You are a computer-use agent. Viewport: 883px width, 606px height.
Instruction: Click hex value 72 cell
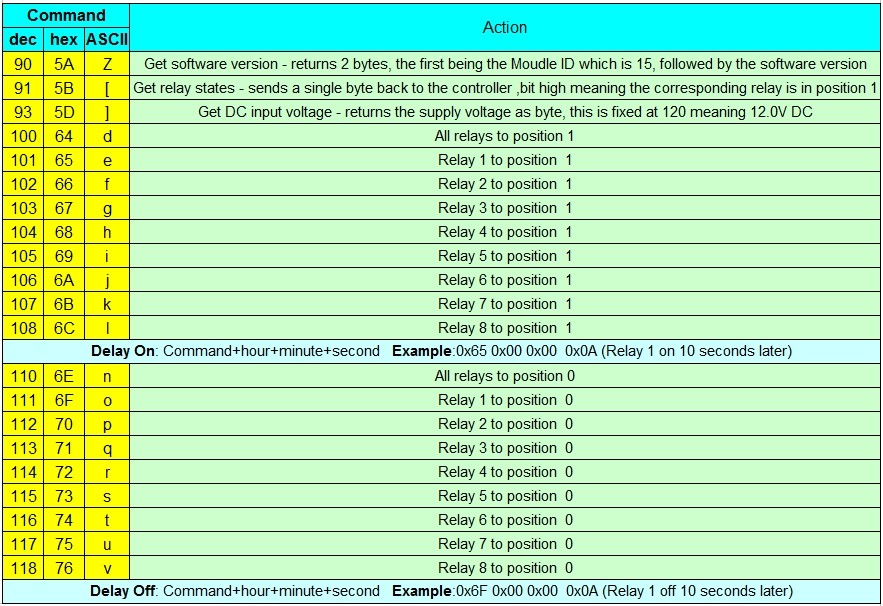tap(64, 472)
